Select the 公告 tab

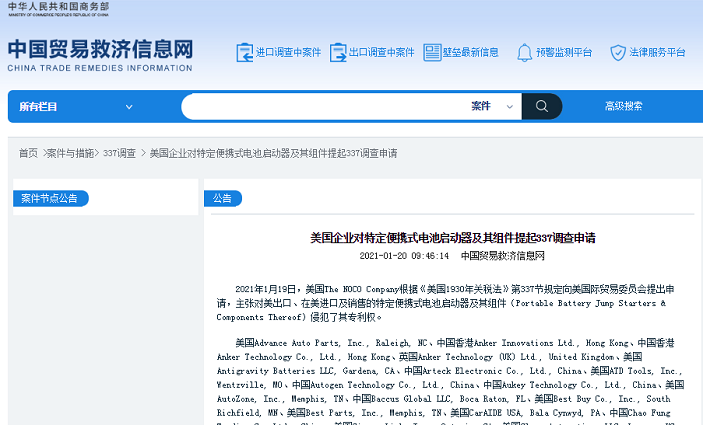tap(222, 198)
